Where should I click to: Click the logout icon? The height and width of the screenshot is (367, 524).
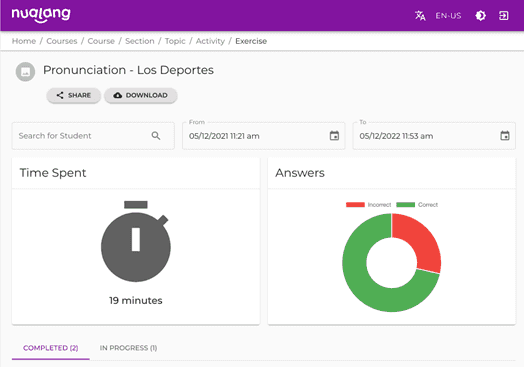[504, 16]
